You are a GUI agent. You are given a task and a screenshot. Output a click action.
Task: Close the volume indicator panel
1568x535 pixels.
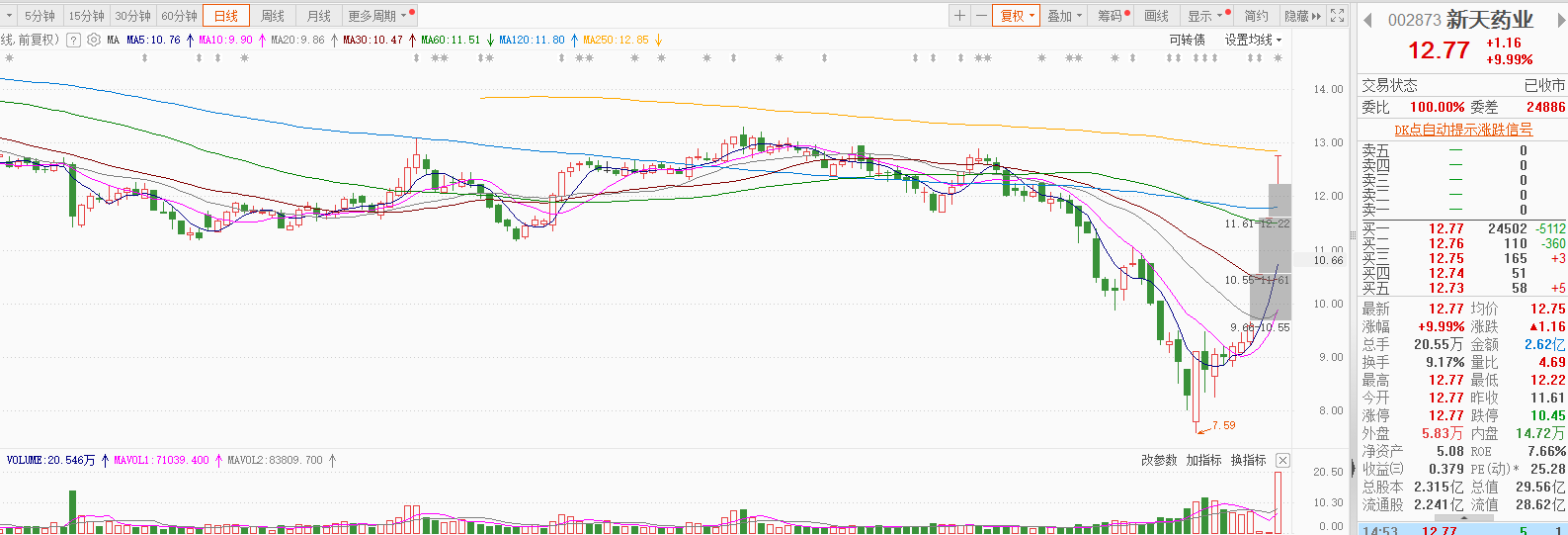[x=1282, y=460]
